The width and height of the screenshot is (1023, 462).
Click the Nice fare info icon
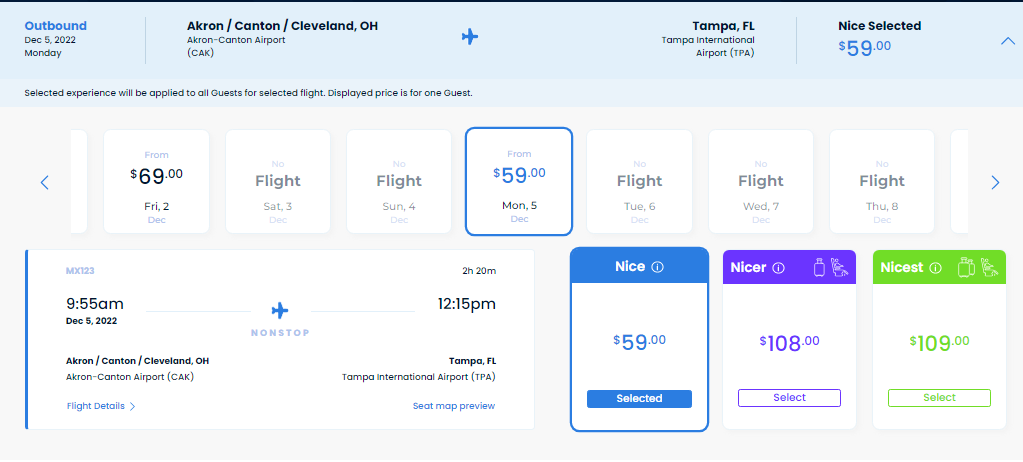click(x=657, y=267)
